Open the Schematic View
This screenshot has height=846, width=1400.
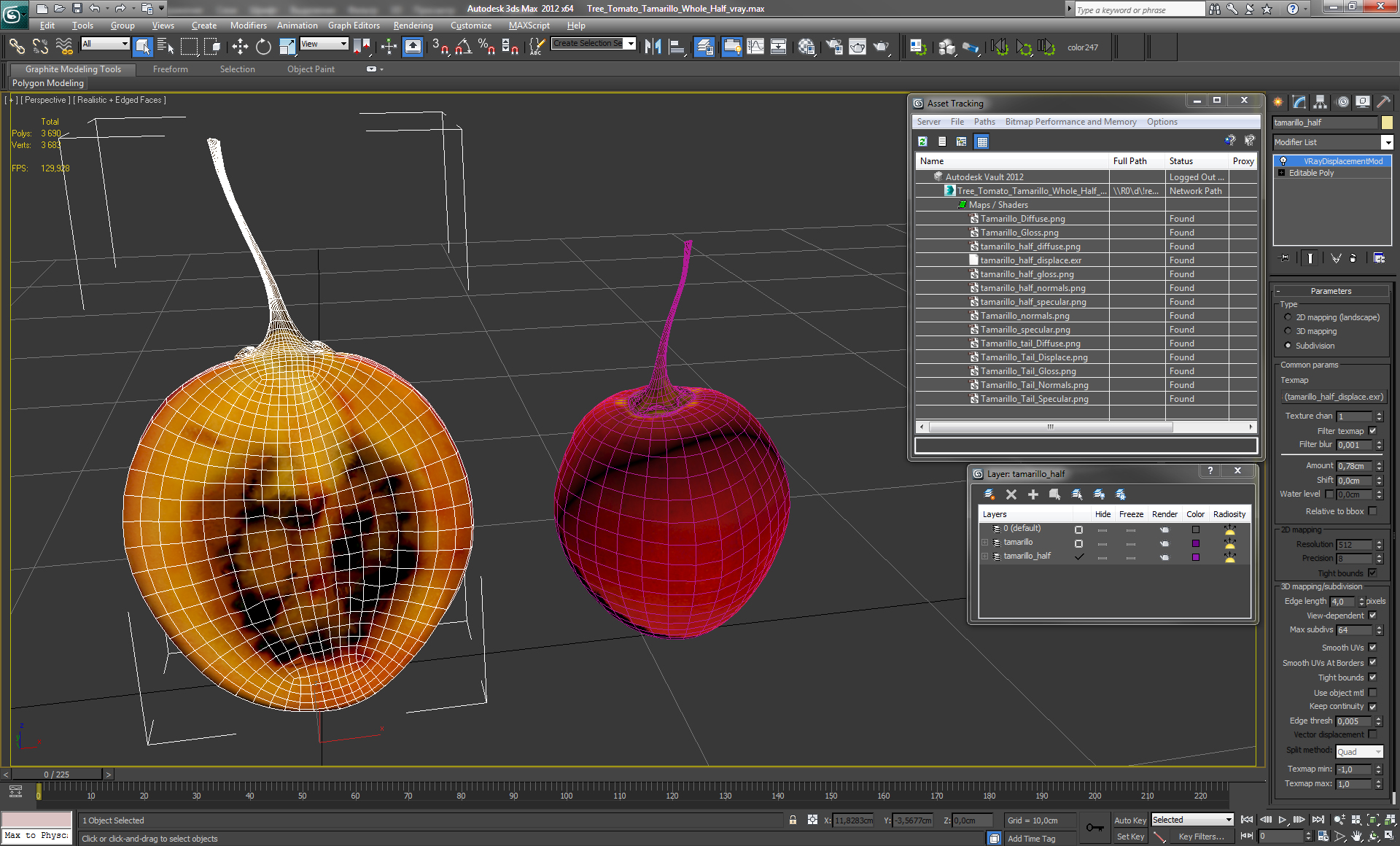pos(779,47)
